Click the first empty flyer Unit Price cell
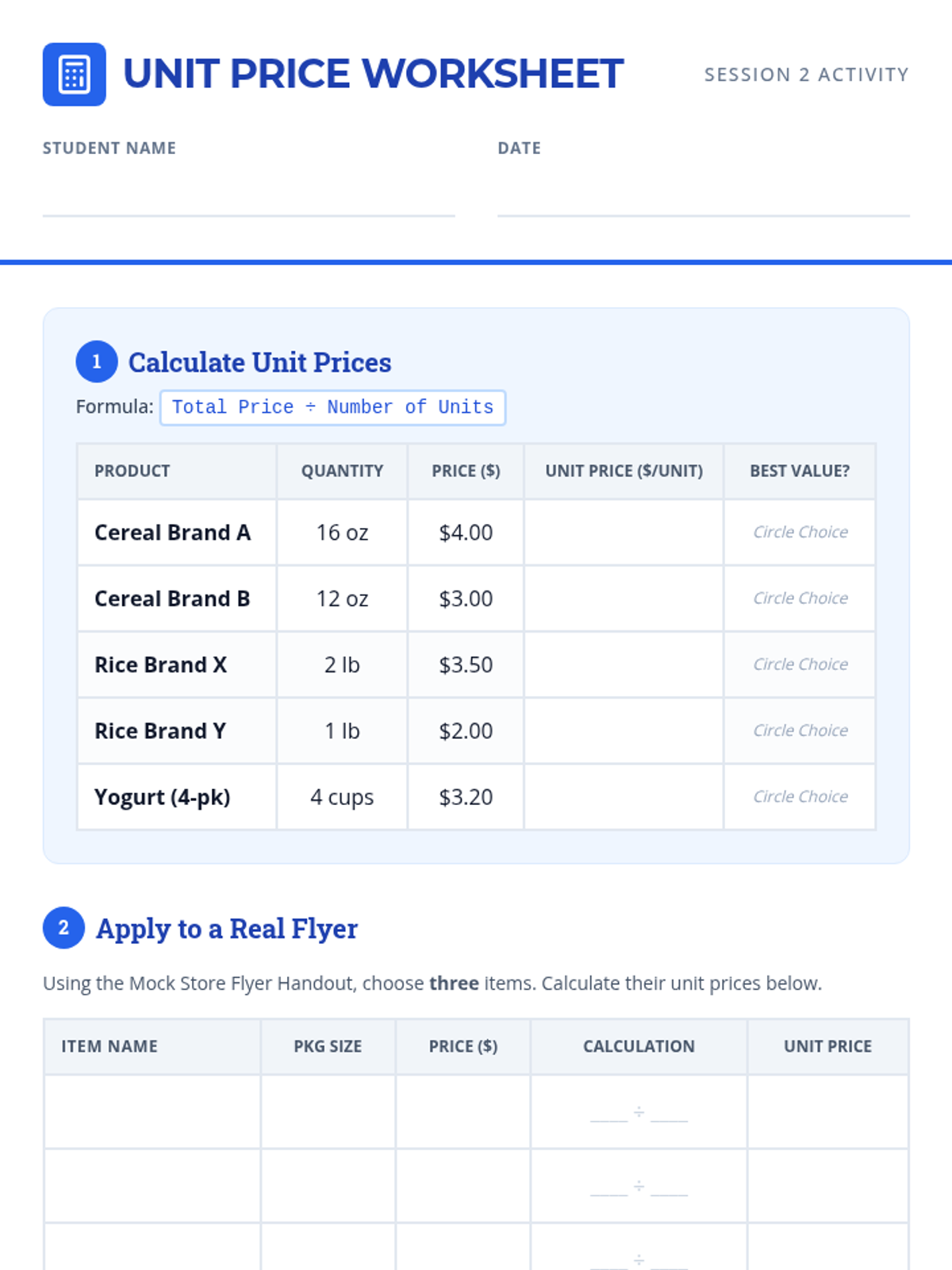The width and height of the screenshot is (952, 1270). 827,1111
